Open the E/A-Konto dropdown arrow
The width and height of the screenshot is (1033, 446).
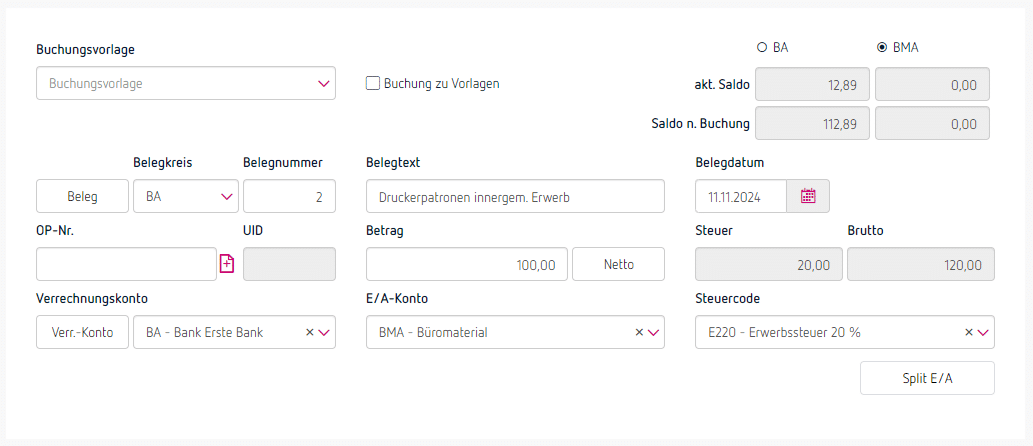coord(654,332)
